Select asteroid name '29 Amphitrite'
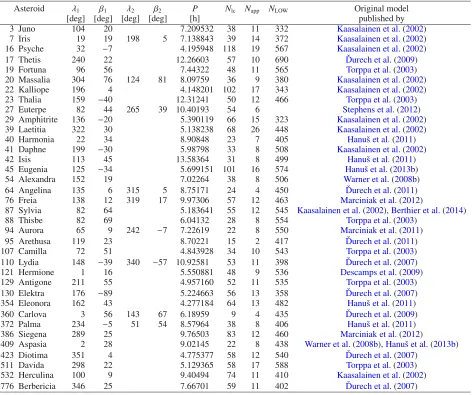Screen dimensions: 472x395 tap(31, 120)
